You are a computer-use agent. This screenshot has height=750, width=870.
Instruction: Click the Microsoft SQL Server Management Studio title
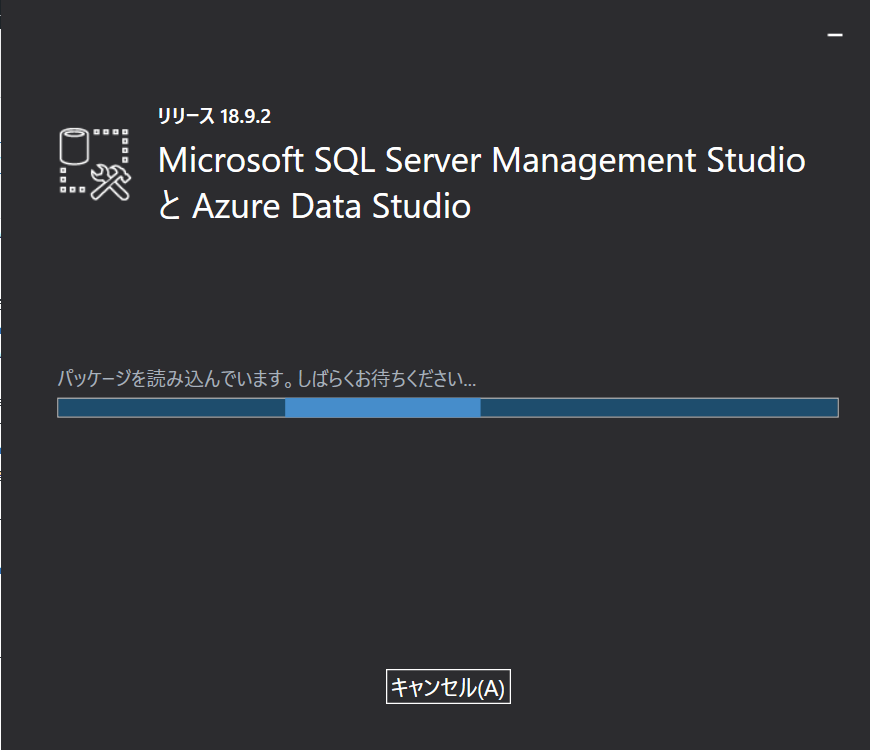pyautogui.click(x=482, y=160)
